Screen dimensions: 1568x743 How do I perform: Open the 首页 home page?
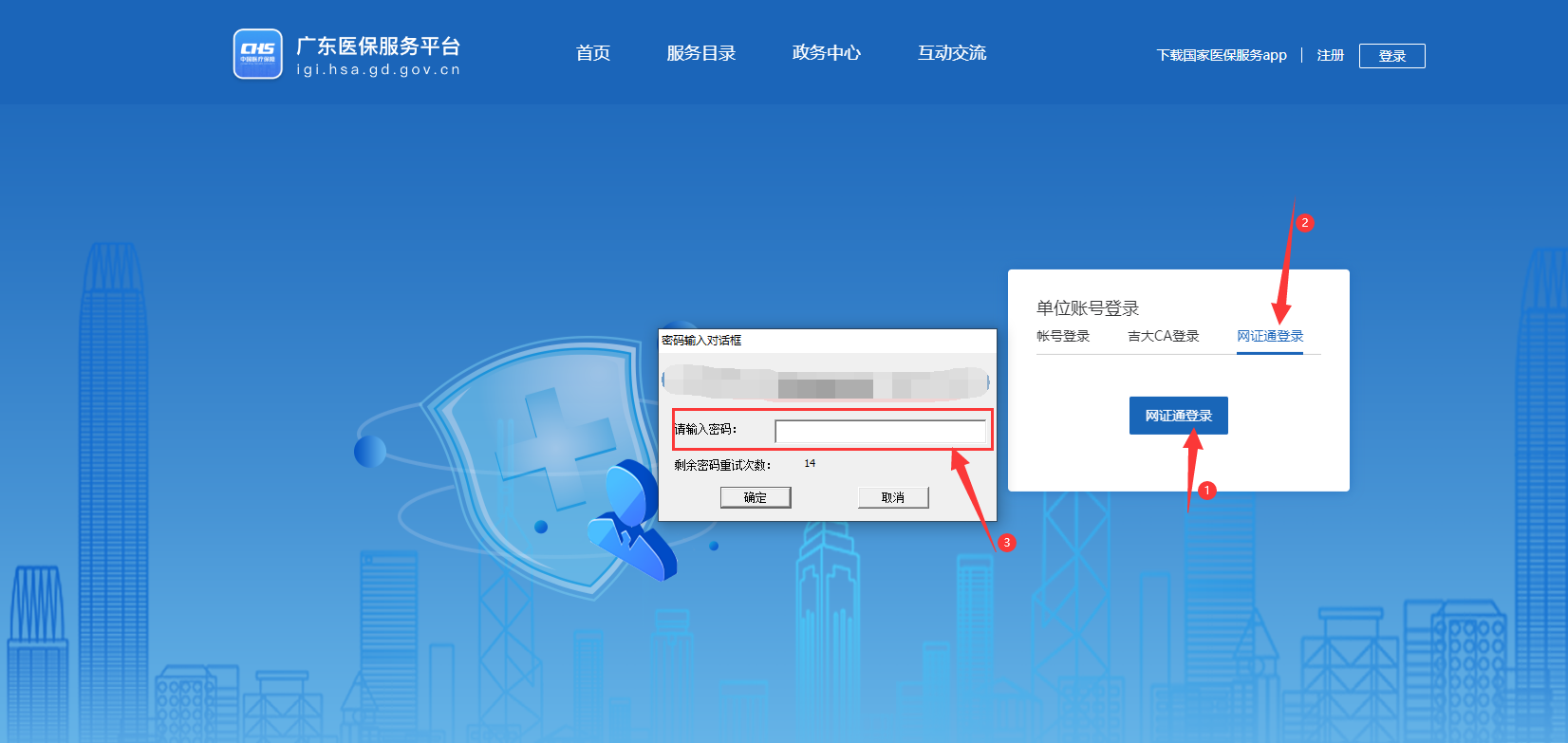[593, 53]
